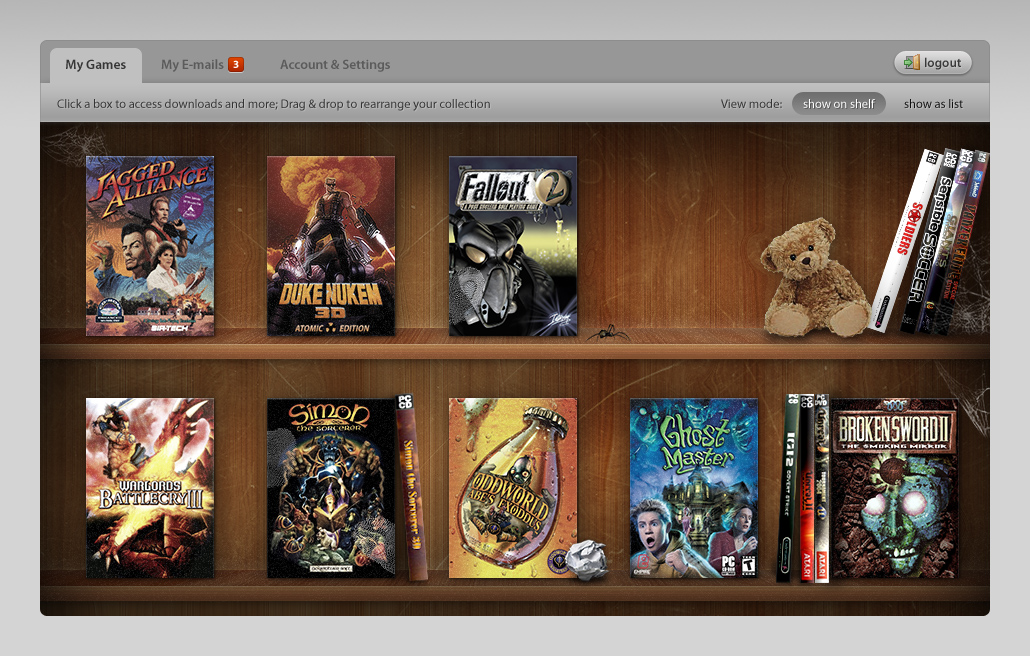
Task: Pick the IGI 2 Covert Strike spine
Action: (788, 488)
